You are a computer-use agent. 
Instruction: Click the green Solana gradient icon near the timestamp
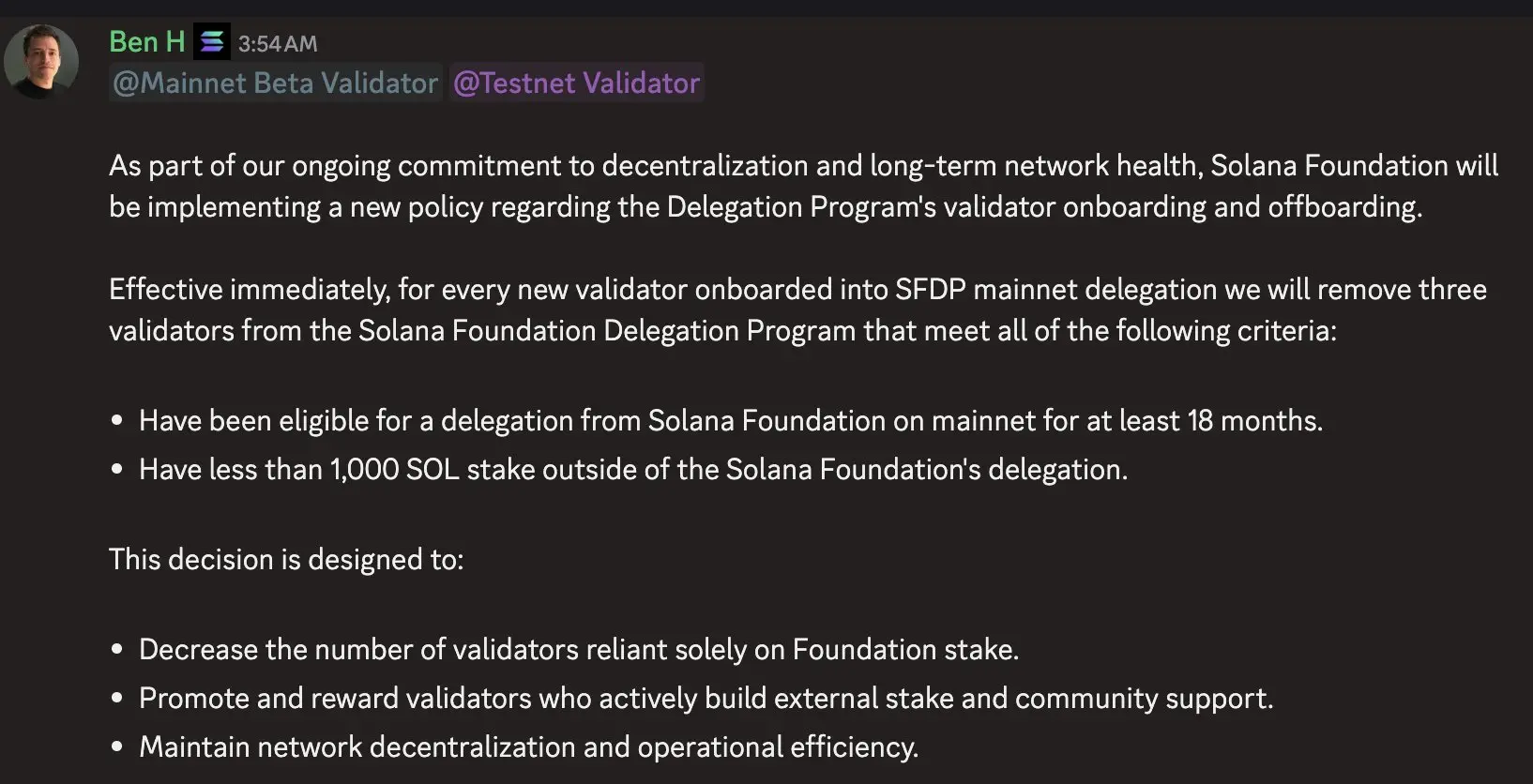pos(210,41)
